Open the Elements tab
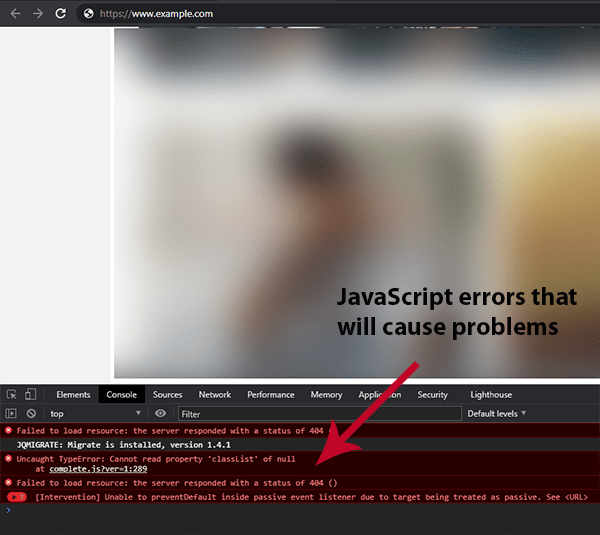This screenshot has width=600, height=535. (73, 395)
